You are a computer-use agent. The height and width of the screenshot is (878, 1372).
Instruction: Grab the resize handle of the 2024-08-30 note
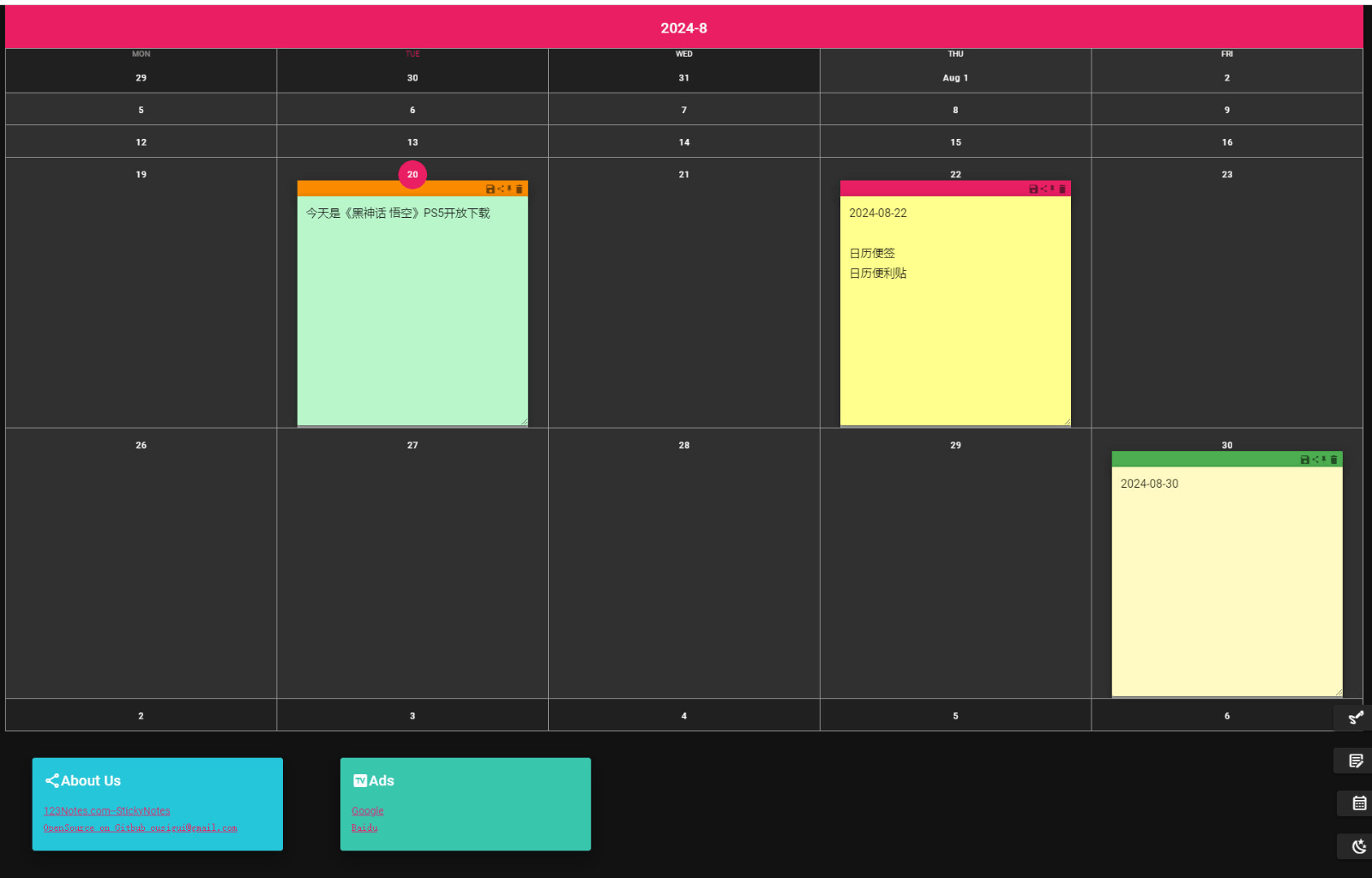pyautogui.click(x=1339, y=692)
